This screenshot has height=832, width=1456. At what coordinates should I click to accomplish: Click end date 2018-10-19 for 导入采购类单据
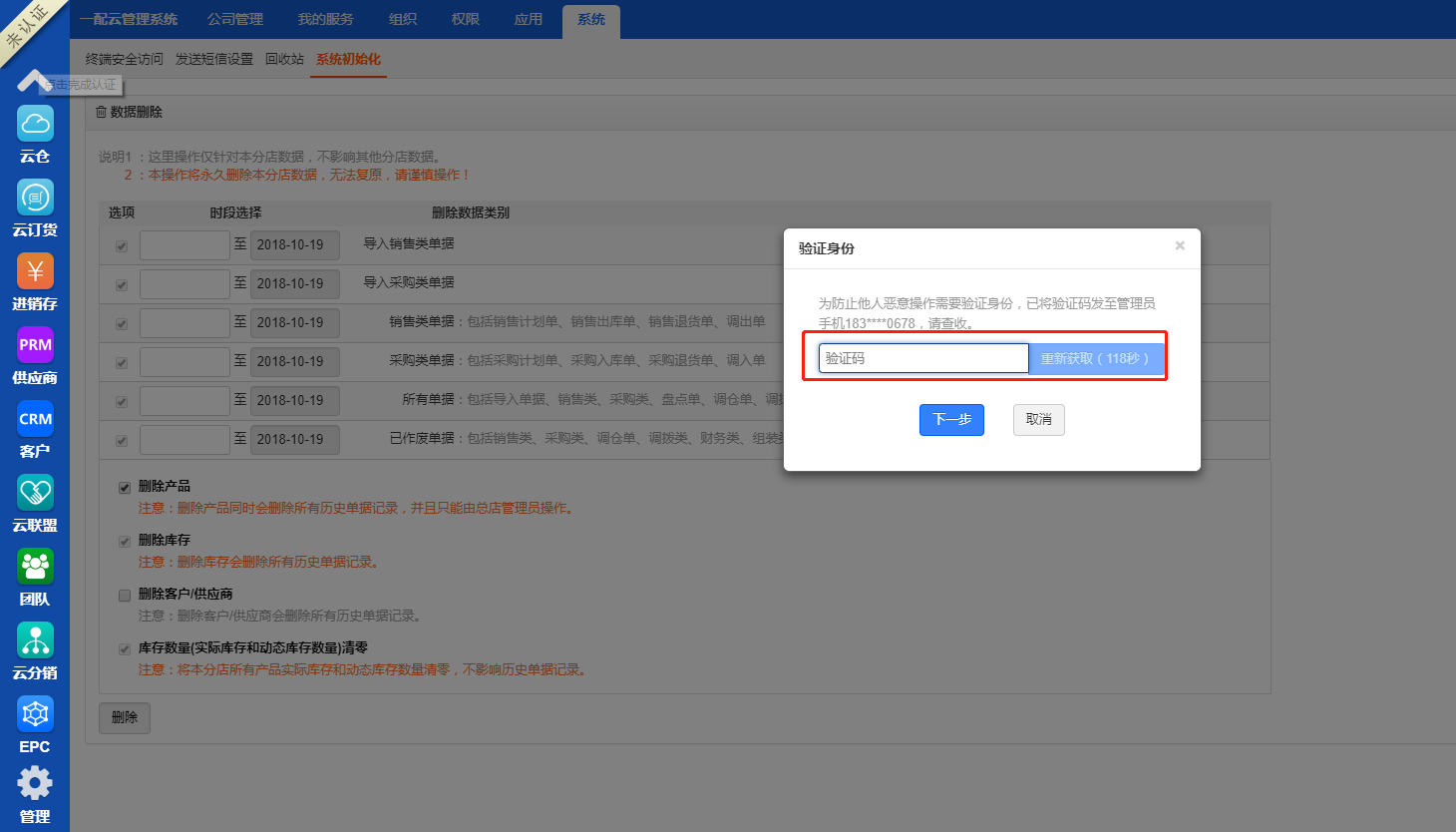[294, 284]
